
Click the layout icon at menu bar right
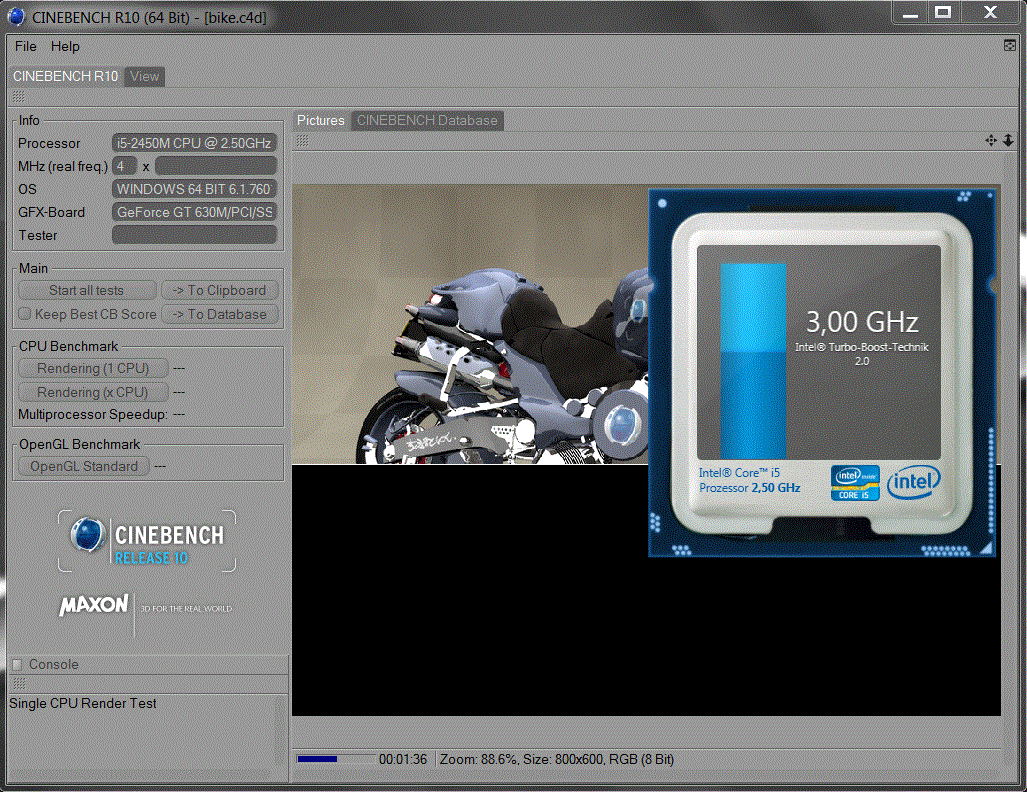pyautogui.click(x=1009, y=45)
